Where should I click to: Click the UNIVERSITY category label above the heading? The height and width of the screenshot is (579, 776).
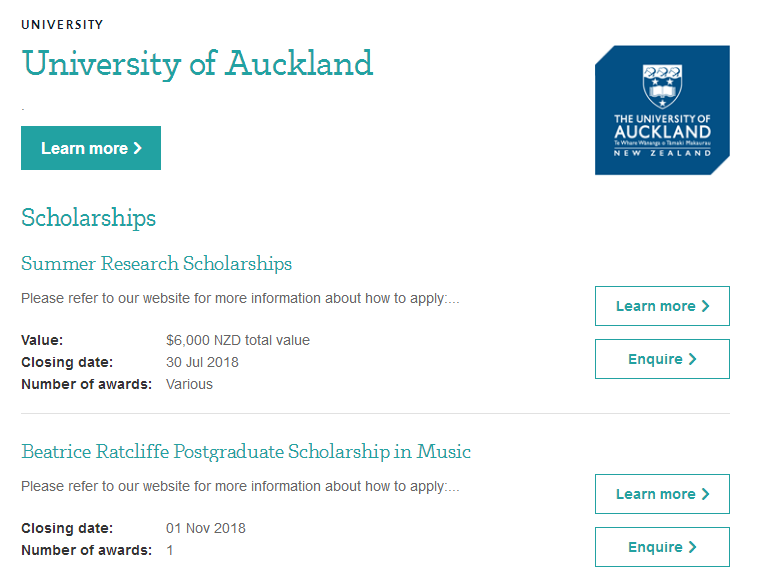[62, 25]
